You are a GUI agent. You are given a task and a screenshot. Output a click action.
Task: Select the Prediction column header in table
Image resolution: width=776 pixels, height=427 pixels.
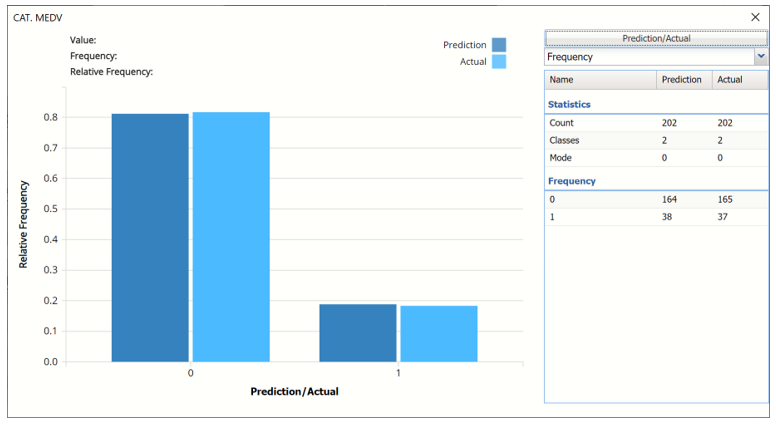[683, 79]
